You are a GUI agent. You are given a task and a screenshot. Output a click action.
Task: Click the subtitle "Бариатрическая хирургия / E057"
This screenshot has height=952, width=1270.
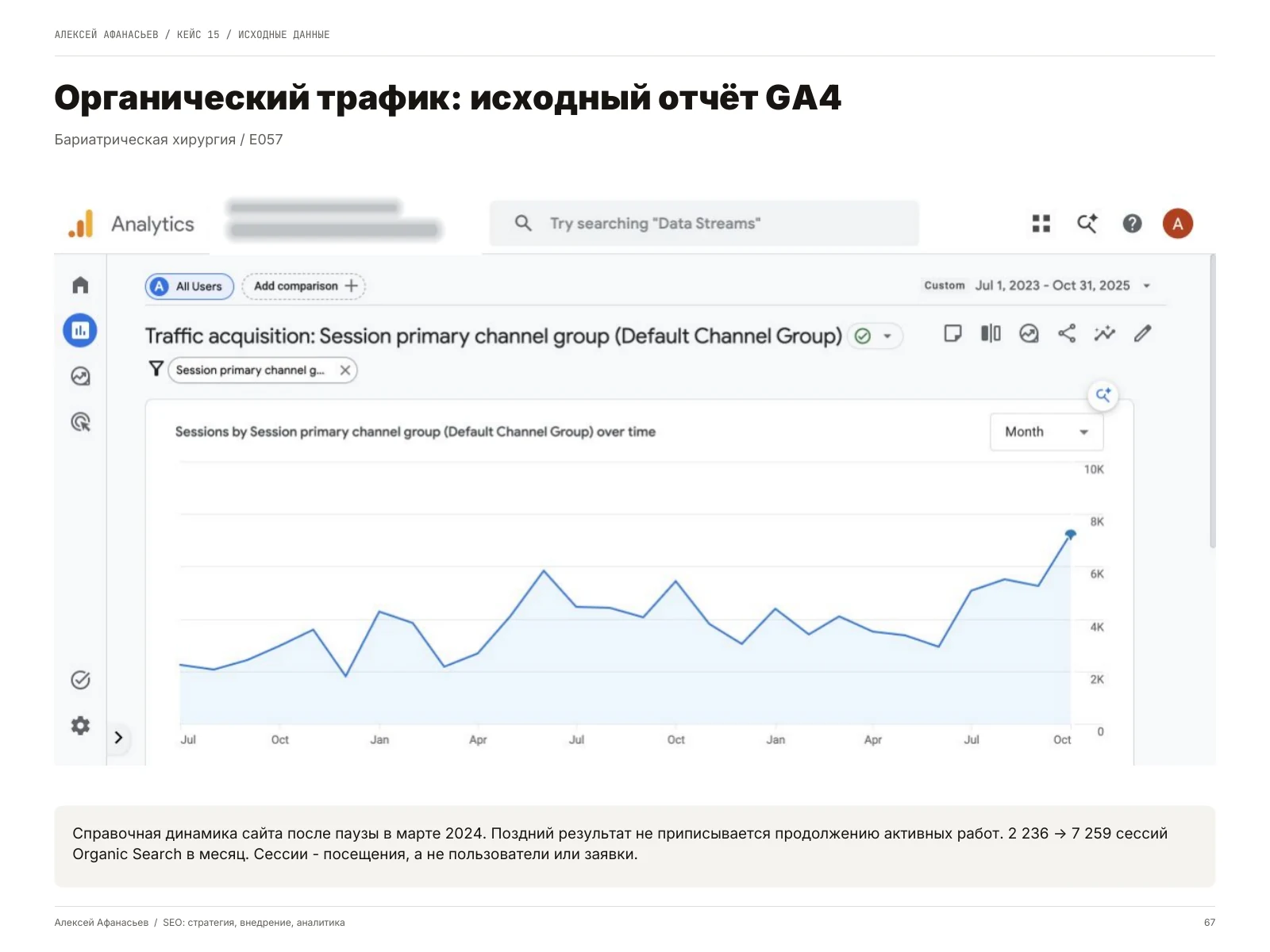168,140
